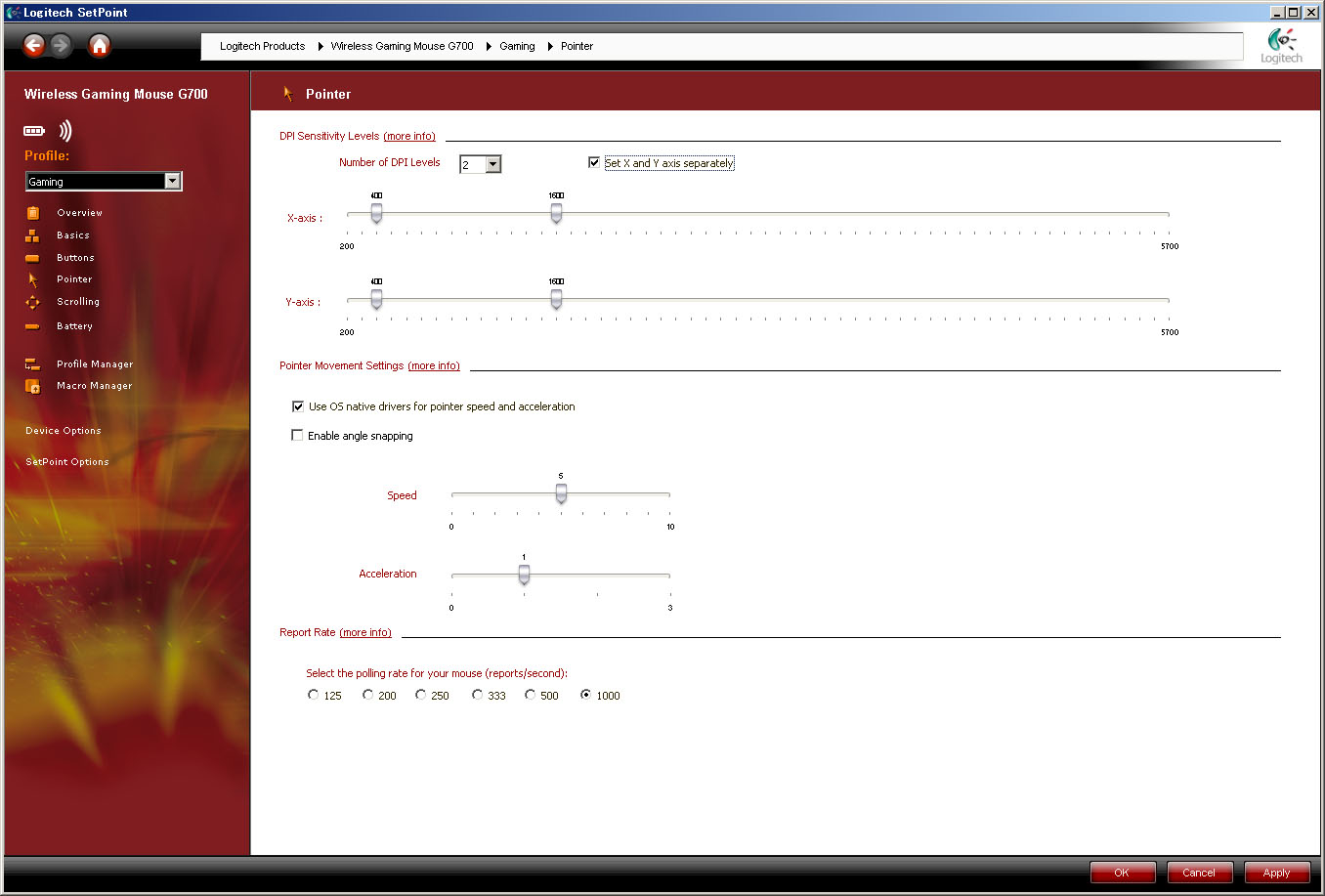Image resolution: width=1325 pixels, height=896 pixels.
Task: Open the Battery section
Action: (x=74, y=326)
